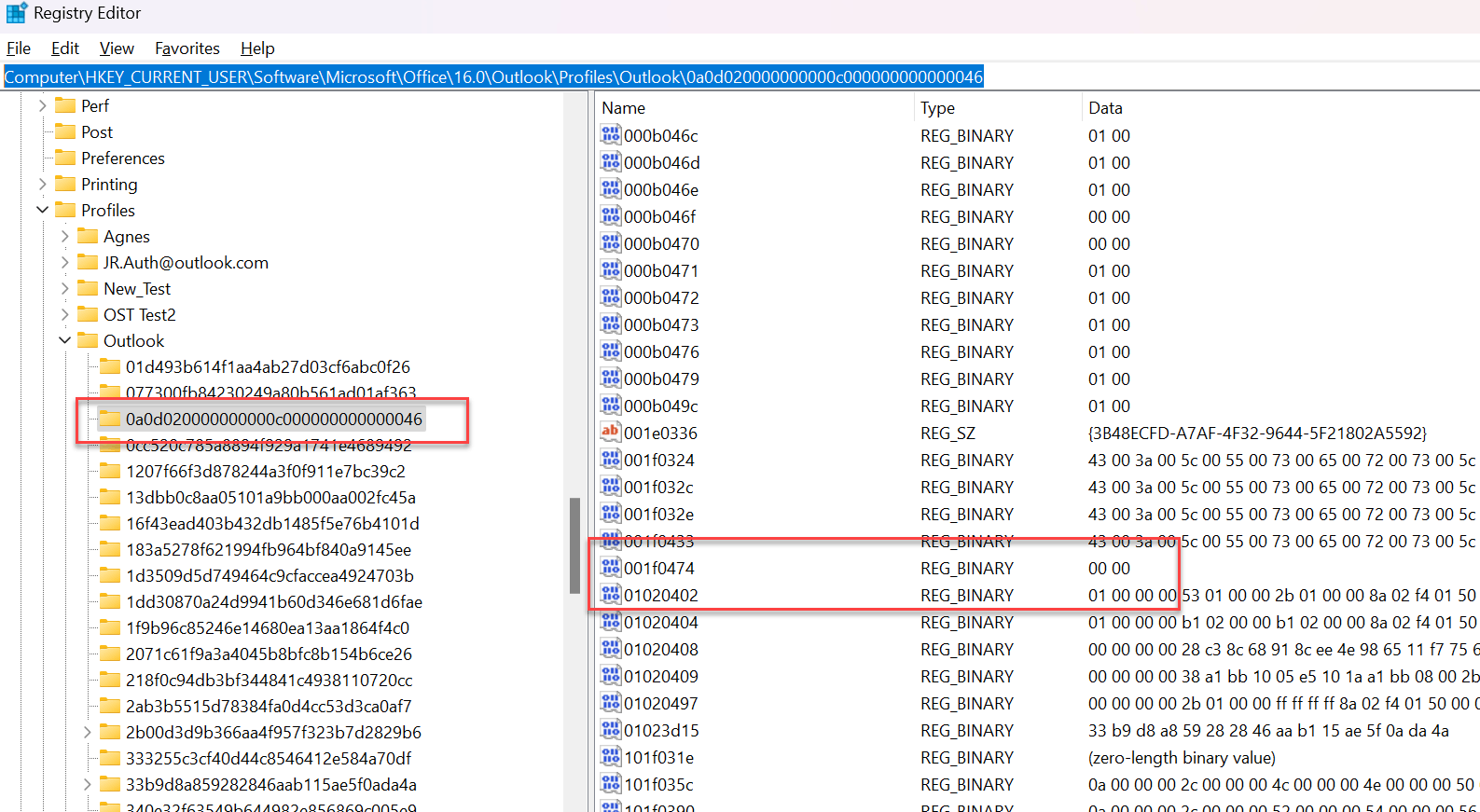Click binary icon for value 001f0474

coord(611,568)
